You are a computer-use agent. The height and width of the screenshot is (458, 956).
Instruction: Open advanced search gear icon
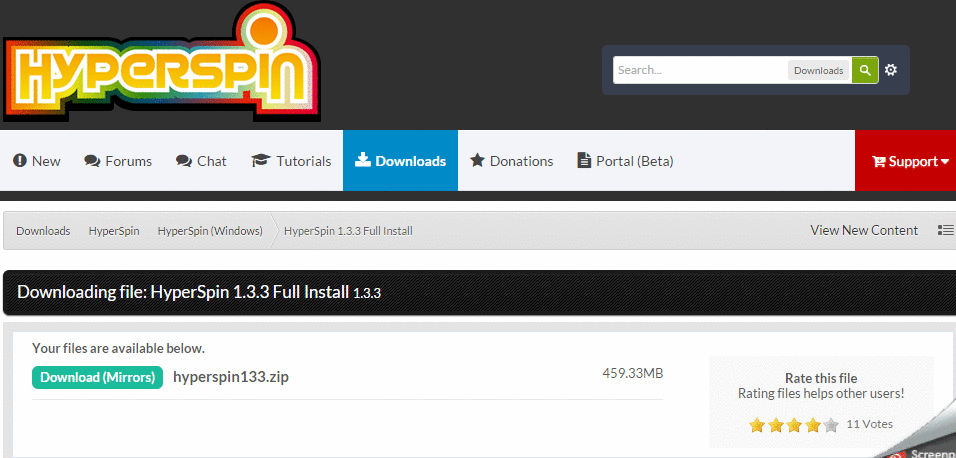pos(891,70)
